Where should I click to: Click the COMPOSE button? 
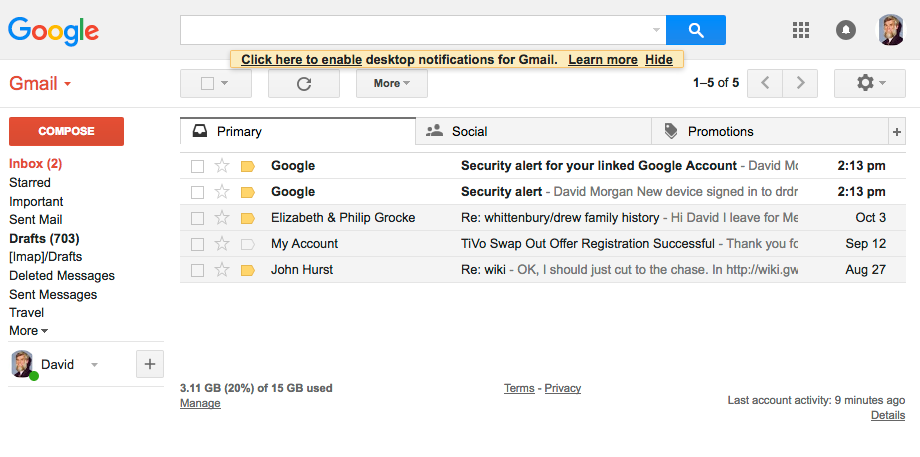[66, 131]
